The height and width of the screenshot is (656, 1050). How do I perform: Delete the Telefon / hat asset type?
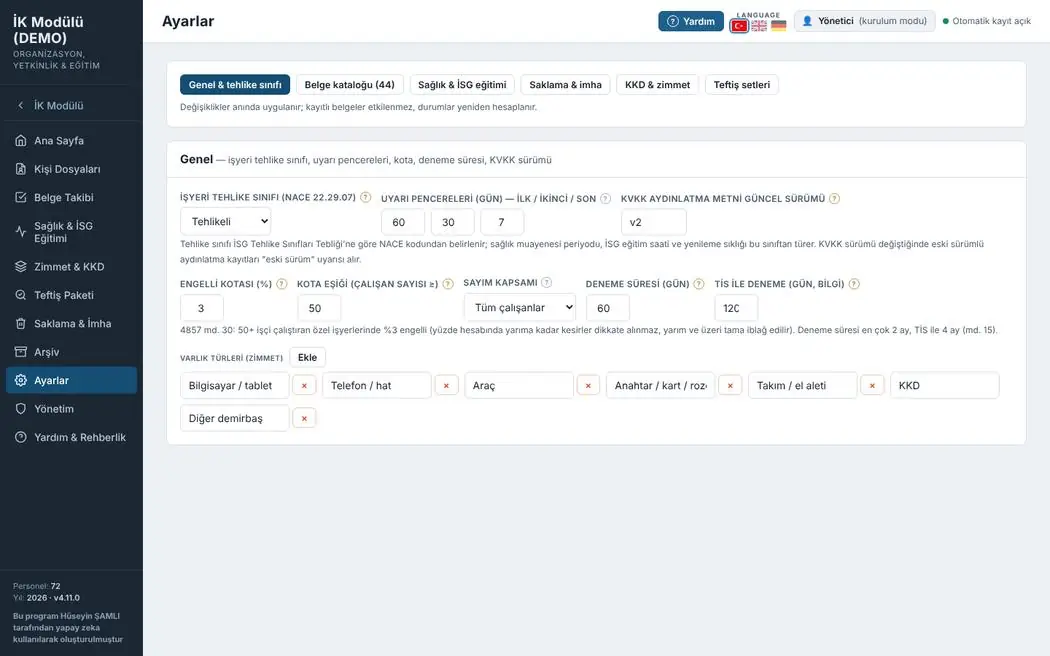pos(446,386)
